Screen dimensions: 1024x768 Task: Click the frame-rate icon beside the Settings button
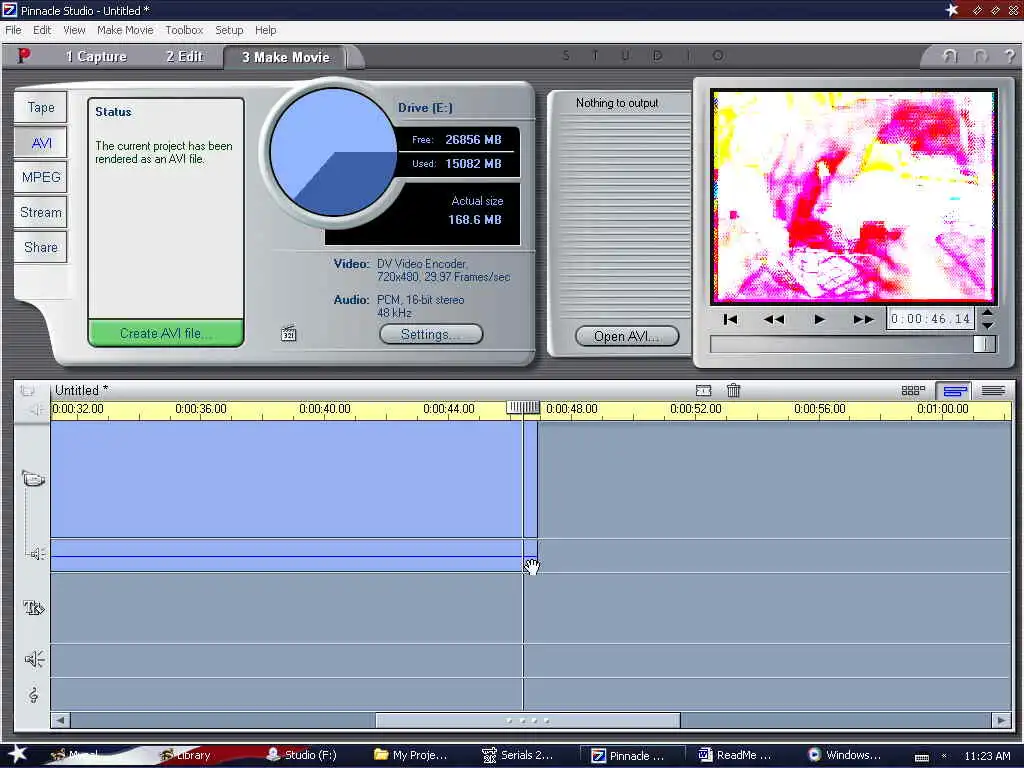click(289, 334)
